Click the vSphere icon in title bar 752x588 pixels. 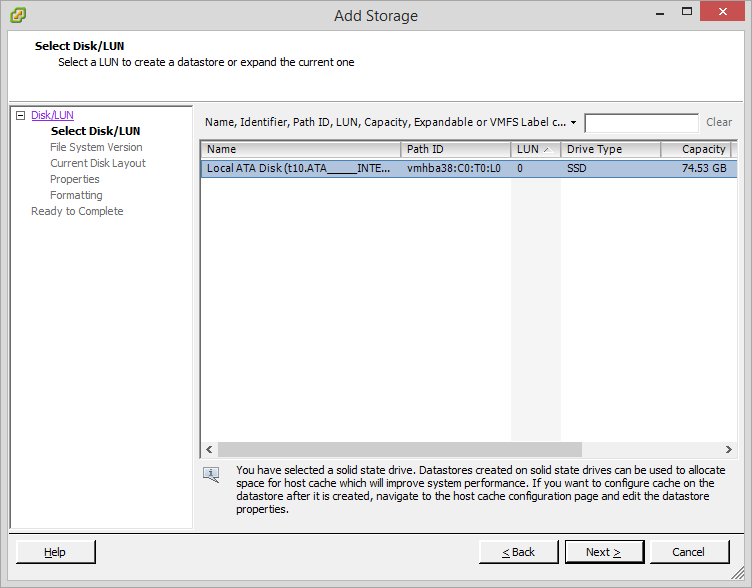click(x=19, y=15)
